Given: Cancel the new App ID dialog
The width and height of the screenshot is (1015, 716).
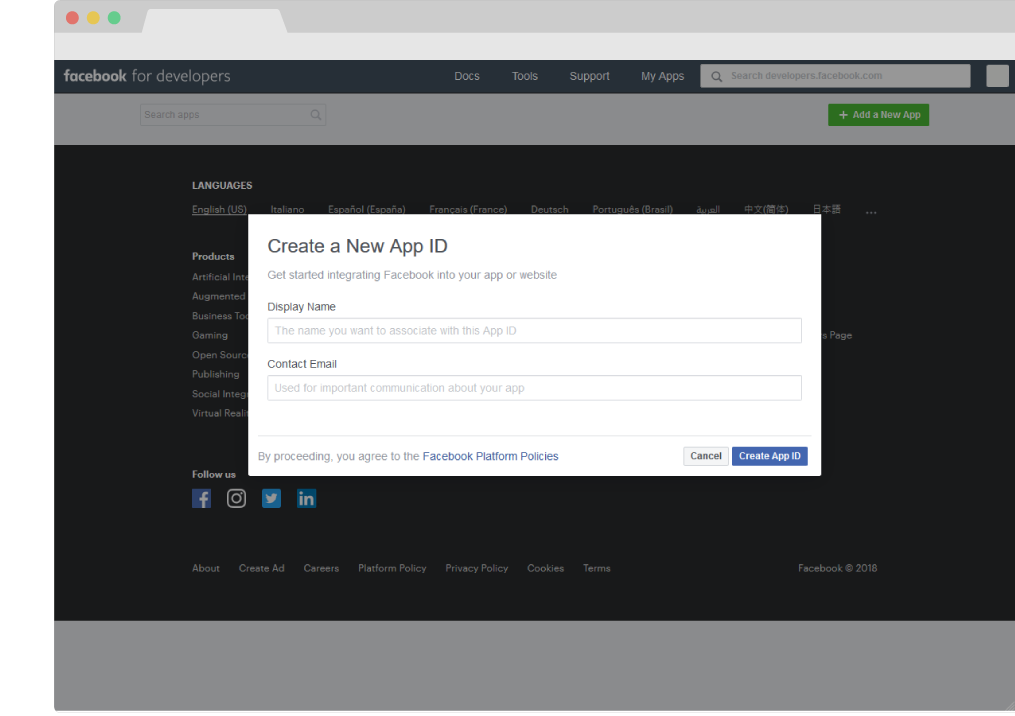Looking at the screenshot, I should [705, 456].
